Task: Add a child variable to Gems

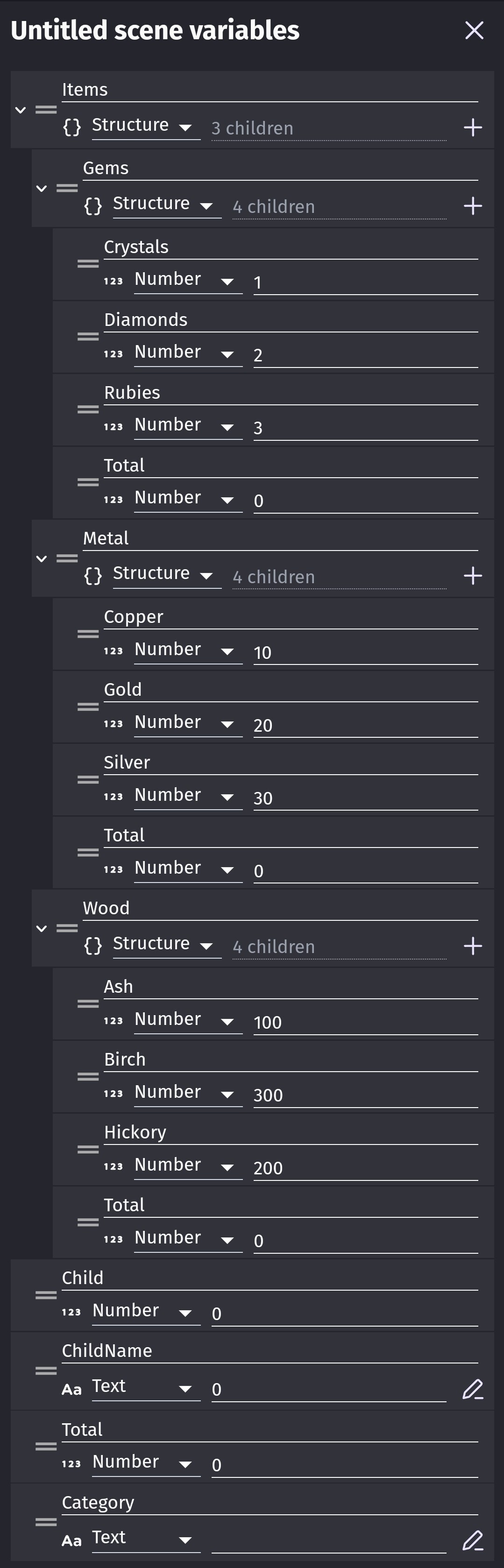Action: (472, 206)
